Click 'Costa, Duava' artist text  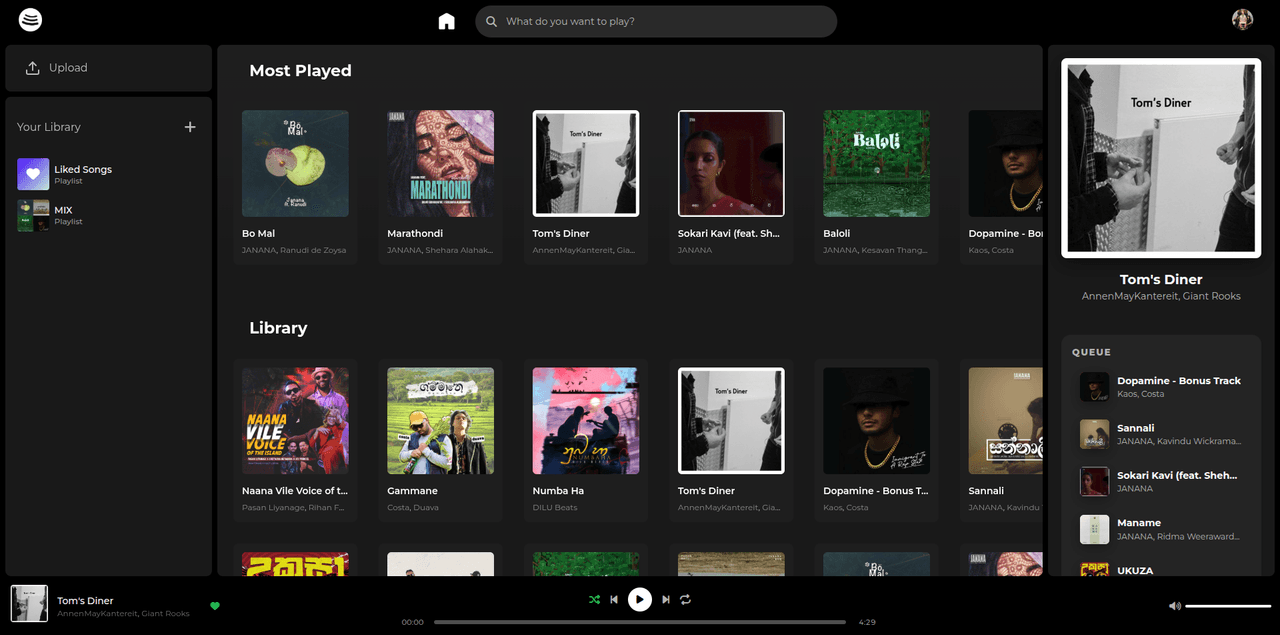tap(413, 508)
